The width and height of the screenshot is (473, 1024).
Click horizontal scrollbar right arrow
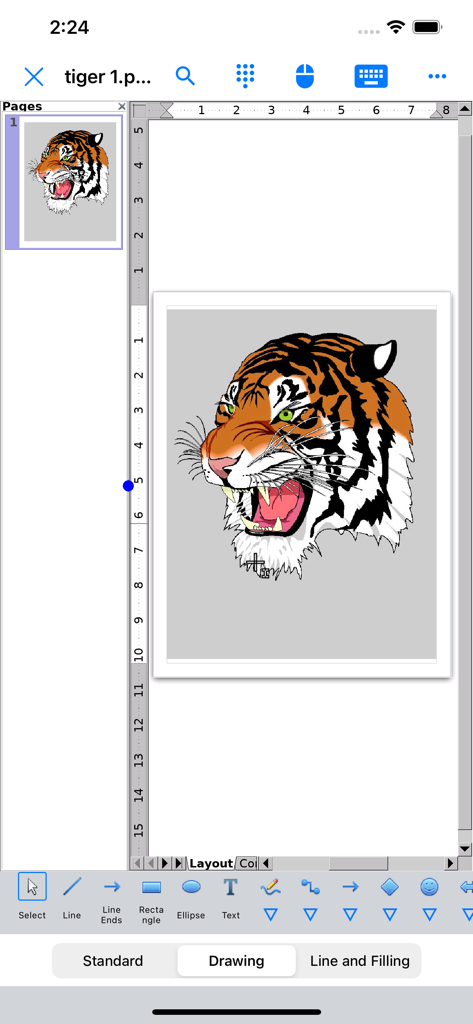click(450, 863)
